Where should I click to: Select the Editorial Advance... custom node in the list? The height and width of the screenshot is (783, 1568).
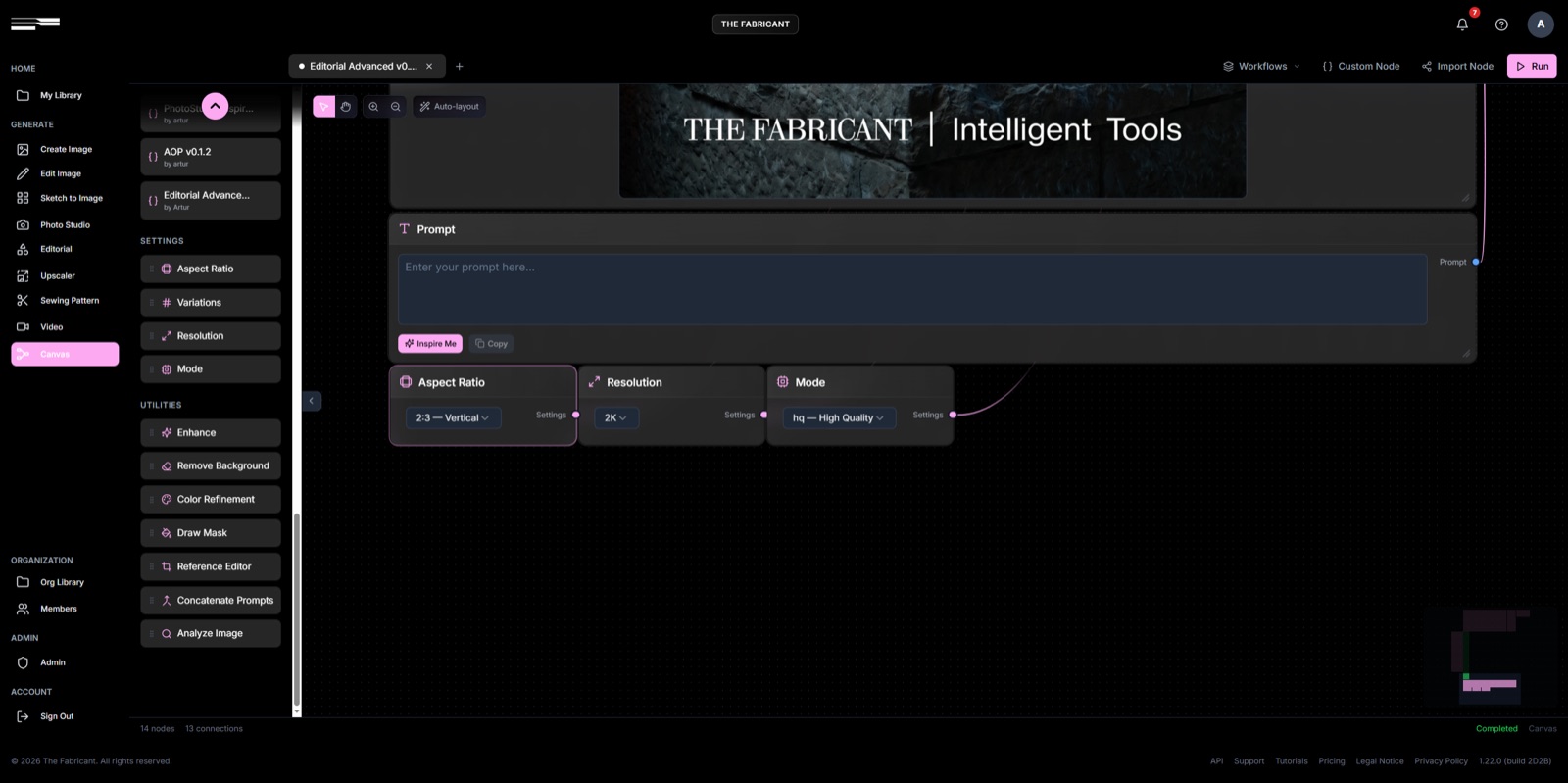[x=211, y=200]
